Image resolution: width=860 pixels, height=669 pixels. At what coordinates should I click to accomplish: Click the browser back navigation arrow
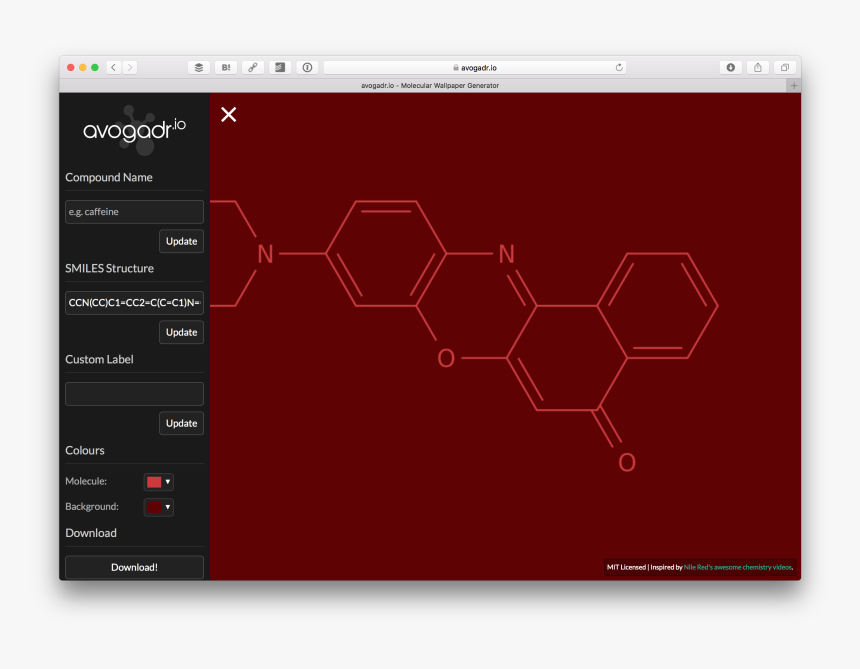click(112, 67)
